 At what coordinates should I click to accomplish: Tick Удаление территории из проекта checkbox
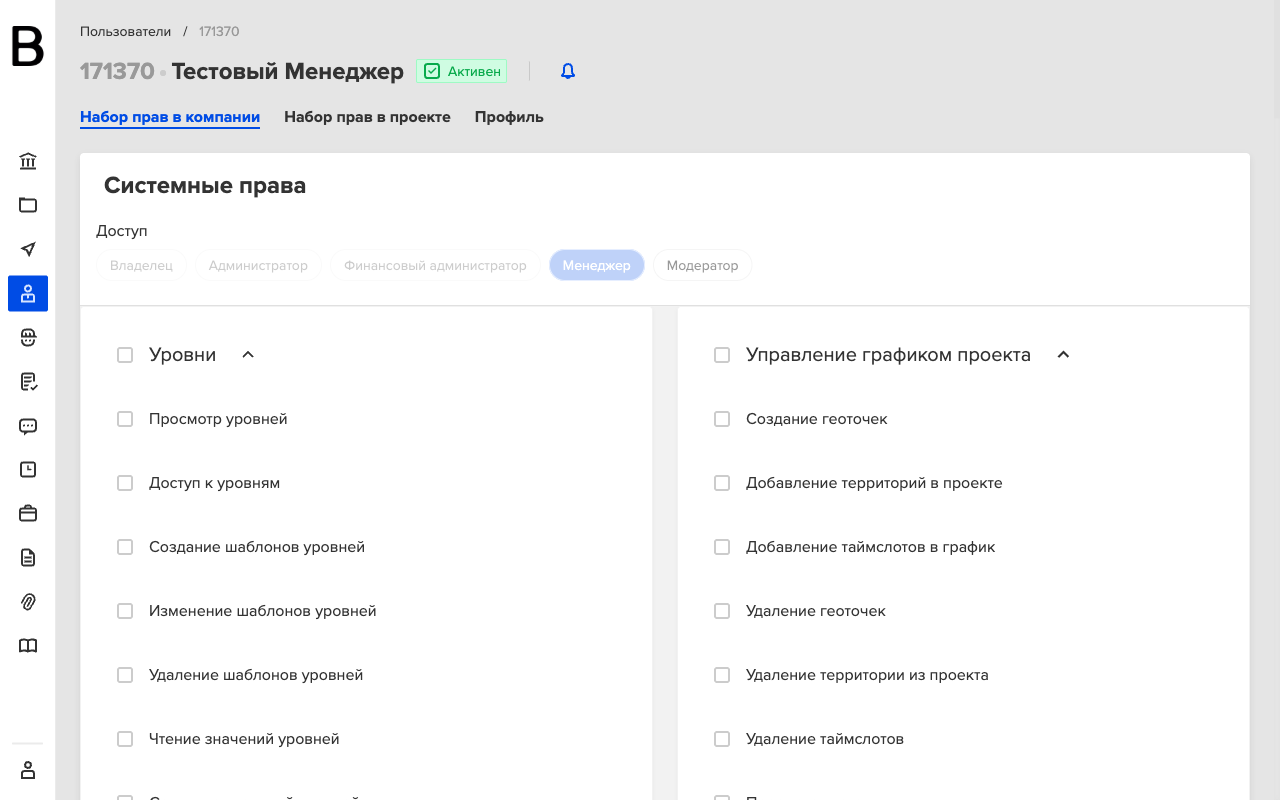pyautogui.click(x=722, y=675)
